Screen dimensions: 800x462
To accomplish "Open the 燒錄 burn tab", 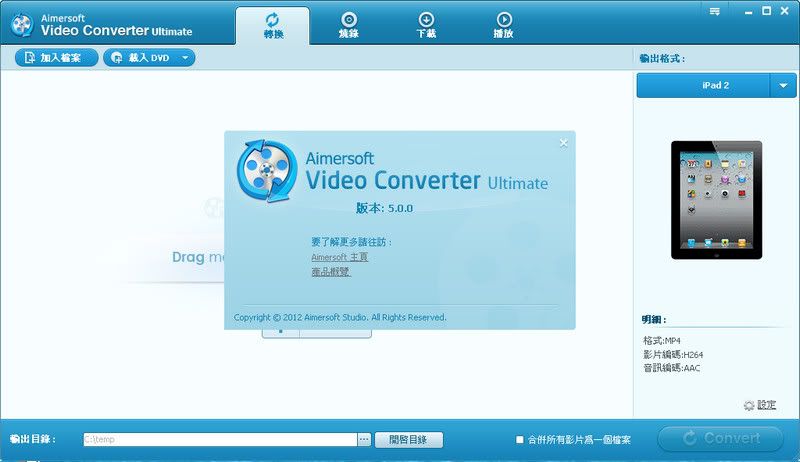I will tap(349, 26).
